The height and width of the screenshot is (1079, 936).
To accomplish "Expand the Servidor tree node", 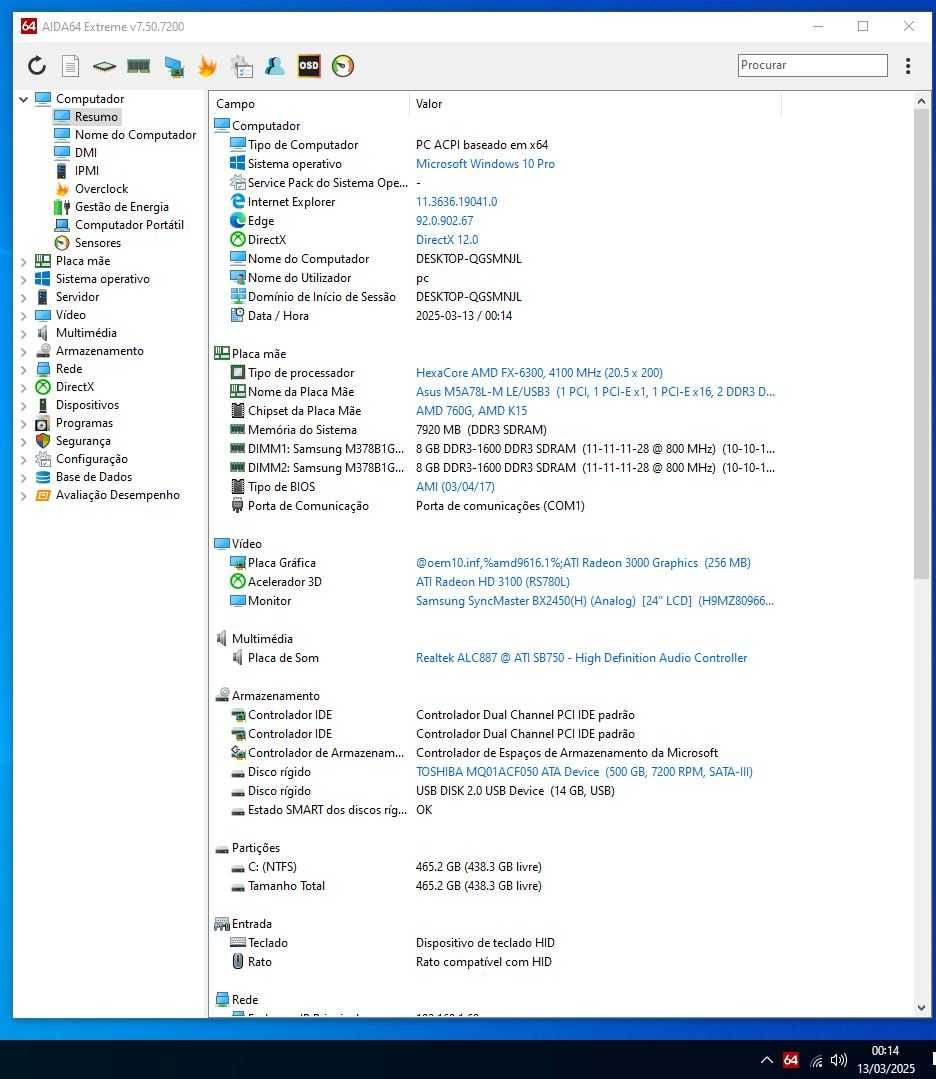I will point(23,297).
